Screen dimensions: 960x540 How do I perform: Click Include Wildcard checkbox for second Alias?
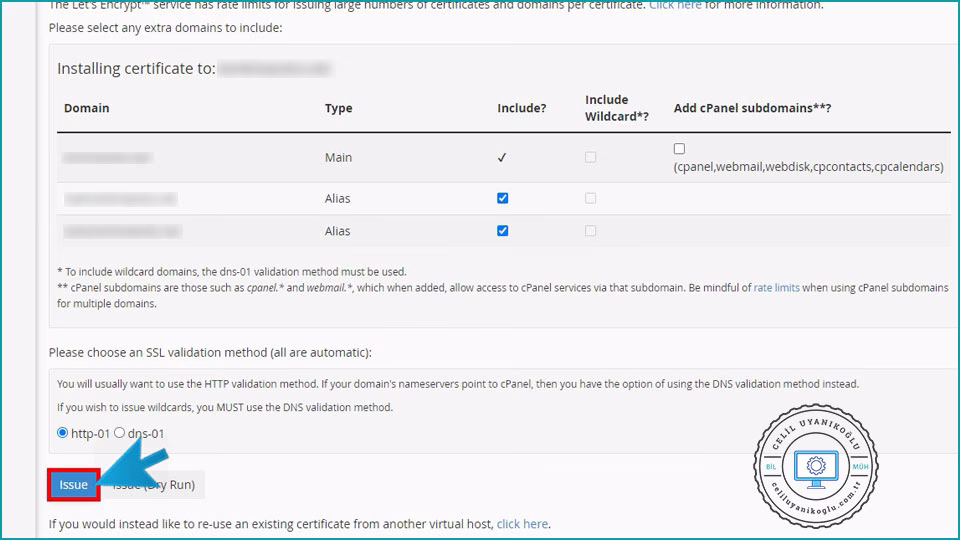(x=590, y=230)
